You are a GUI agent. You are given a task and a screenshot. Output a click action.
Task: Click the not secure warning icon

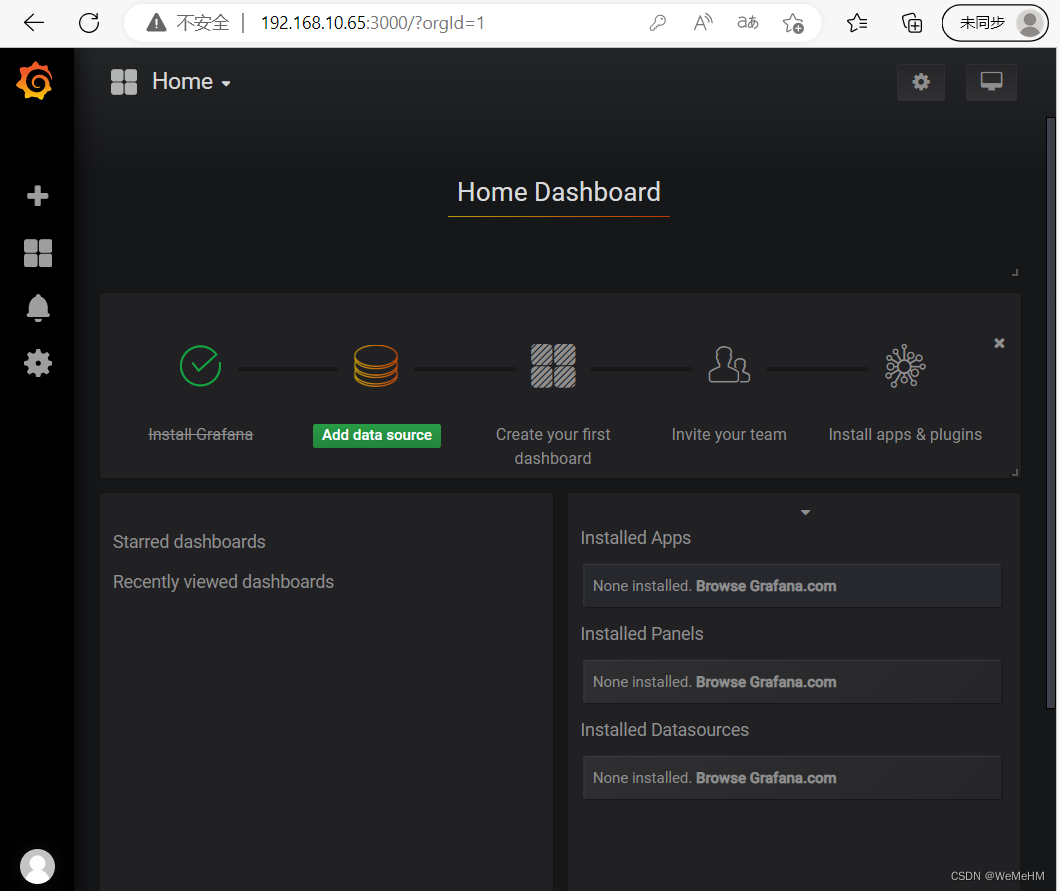(x=156, y=23)
